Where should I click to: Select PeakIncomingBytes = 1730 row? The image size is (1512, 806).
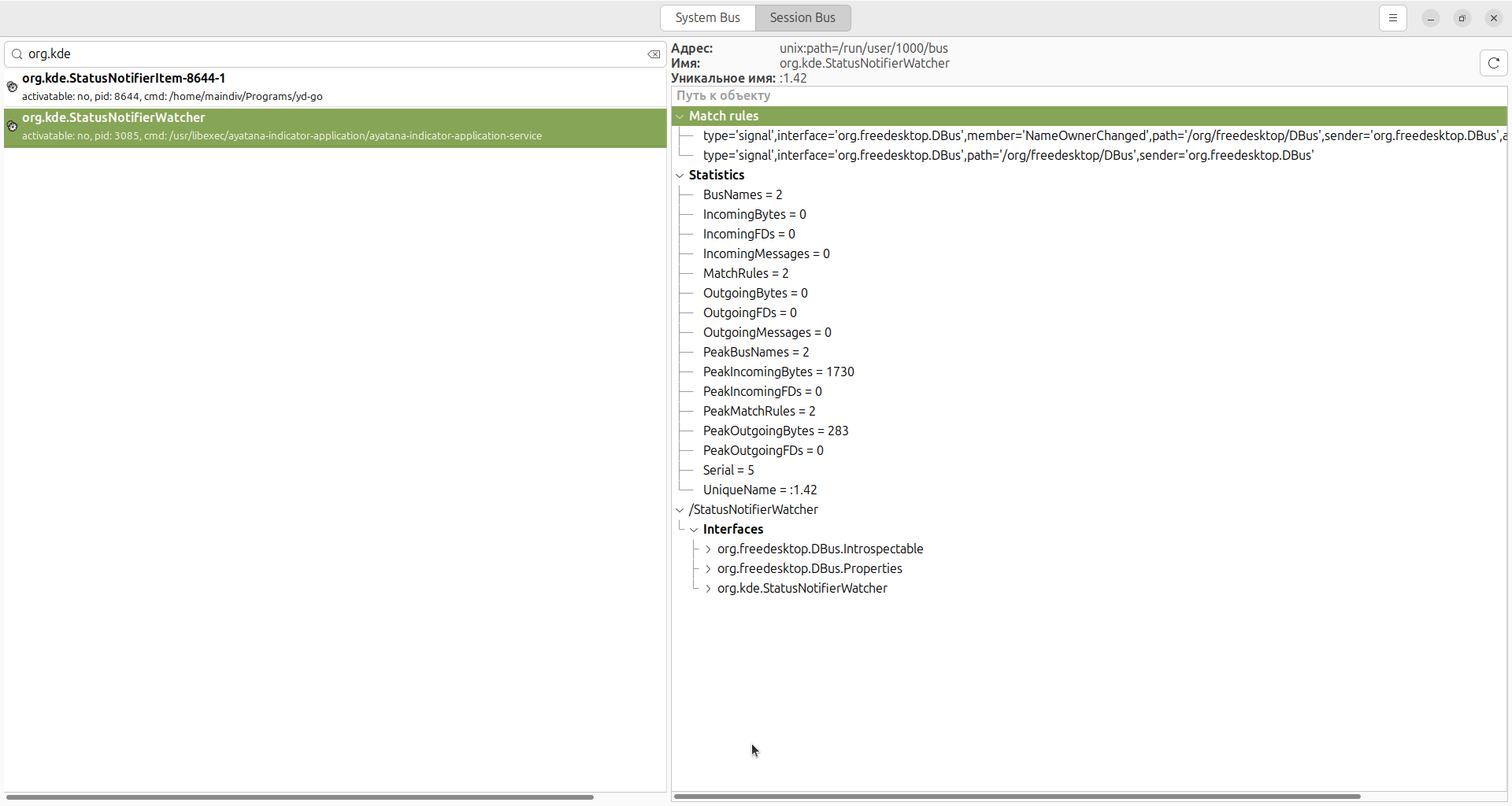(x=1089, y=372)
